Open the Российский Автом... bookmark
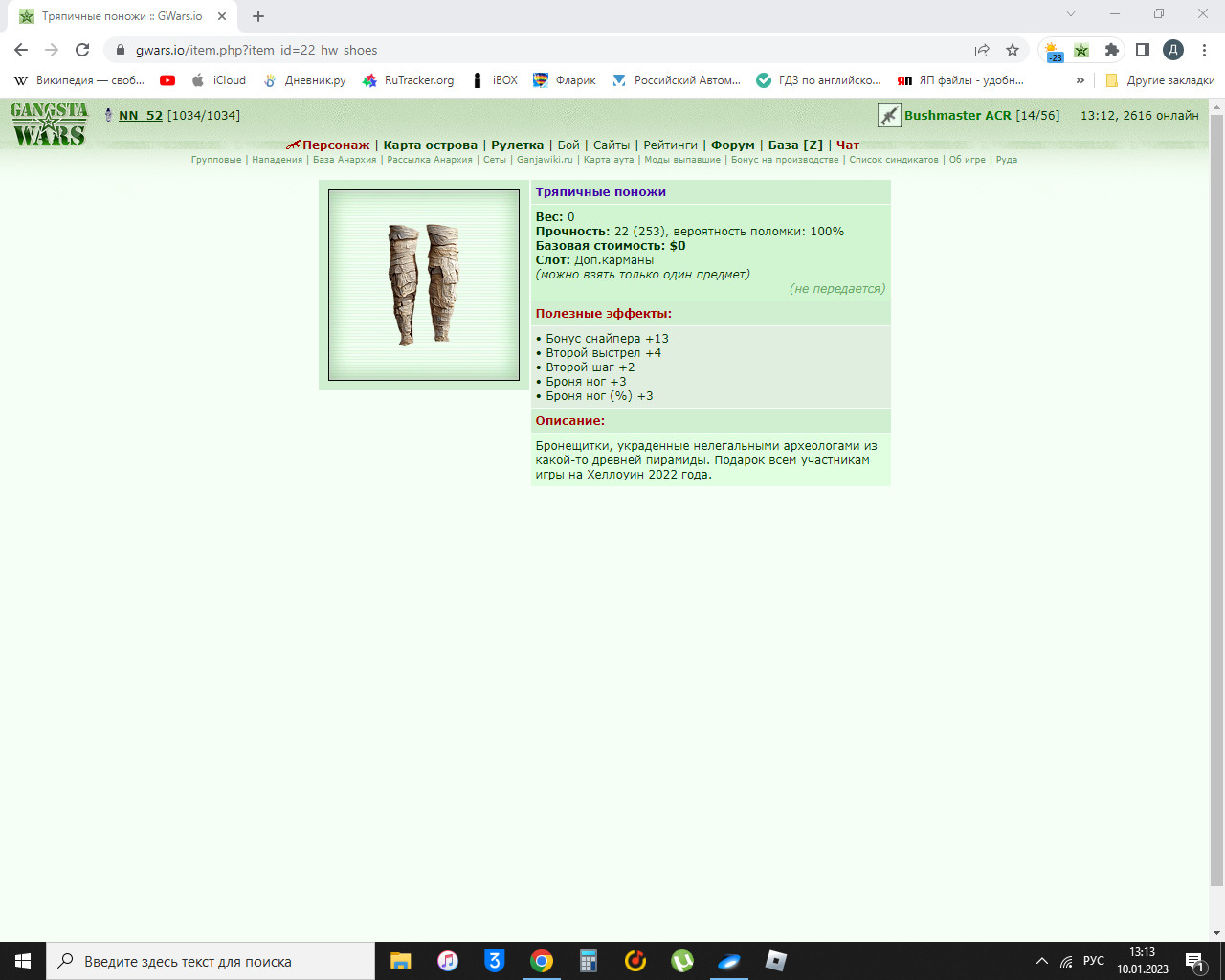The height and width of the screenshot is (980, 1225). click(676, 80)
